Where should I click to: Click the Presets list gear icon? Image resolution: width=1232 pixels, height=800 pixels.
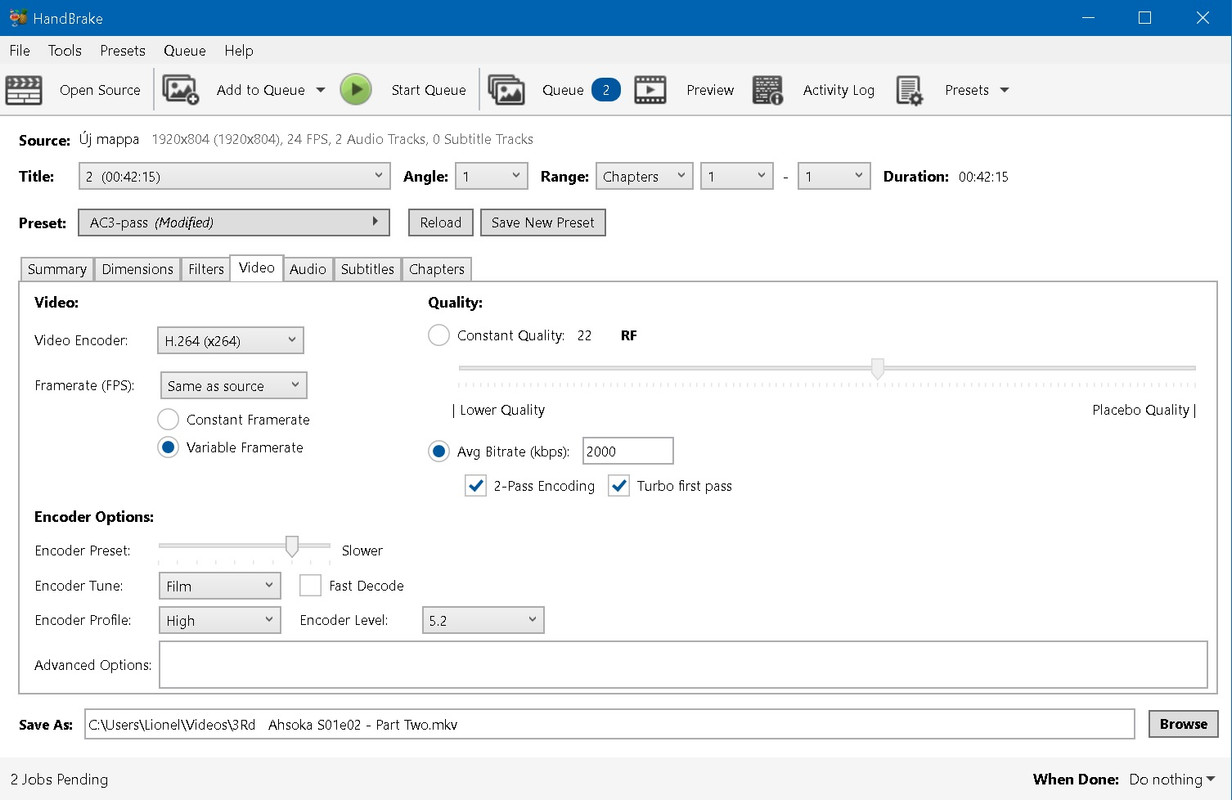pos(909,90)
